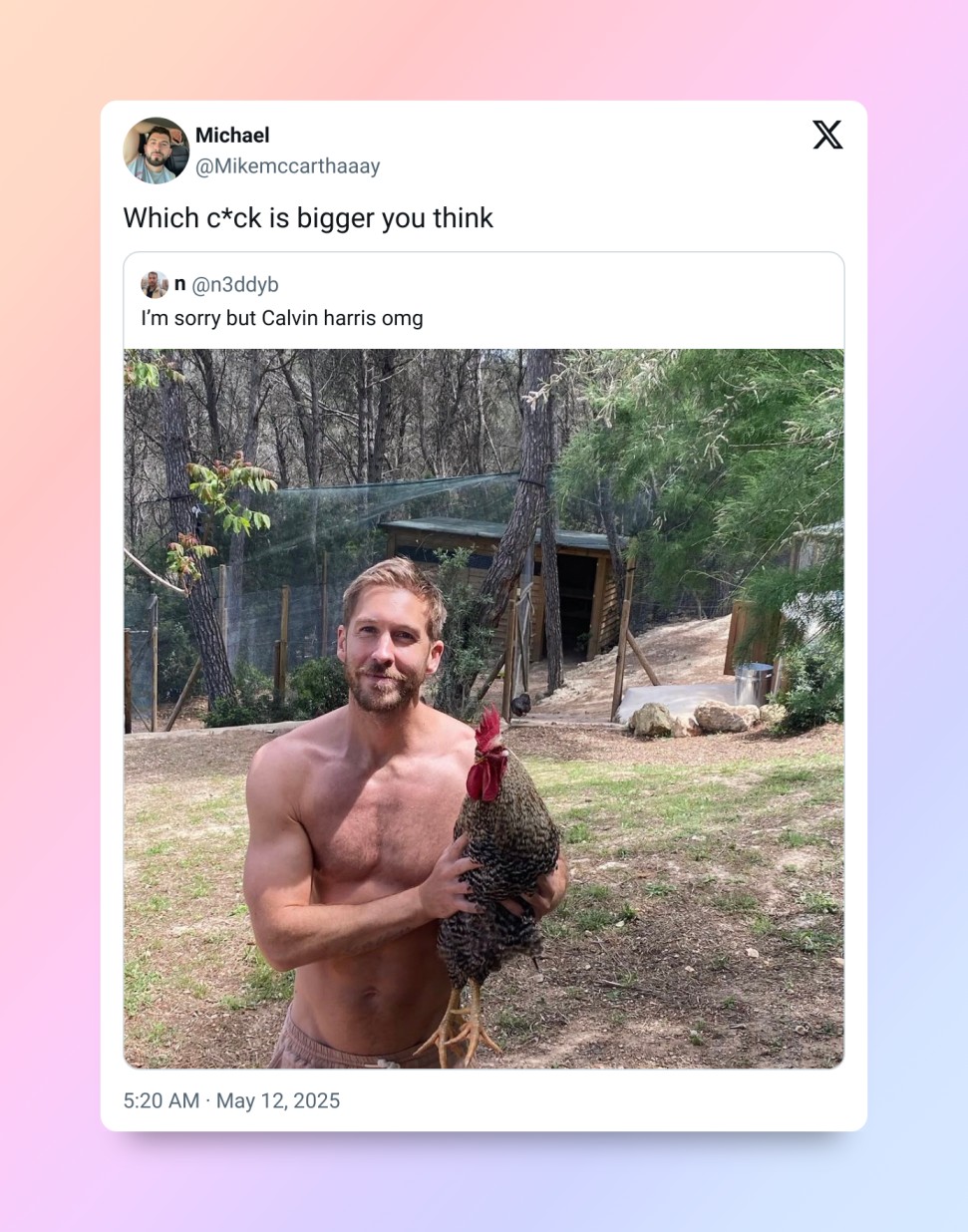Viewport: 968px width, 1232px height.
Task: Click the "Which c*ck is bigger" tweet text
Action: click(x=308, y=218)
